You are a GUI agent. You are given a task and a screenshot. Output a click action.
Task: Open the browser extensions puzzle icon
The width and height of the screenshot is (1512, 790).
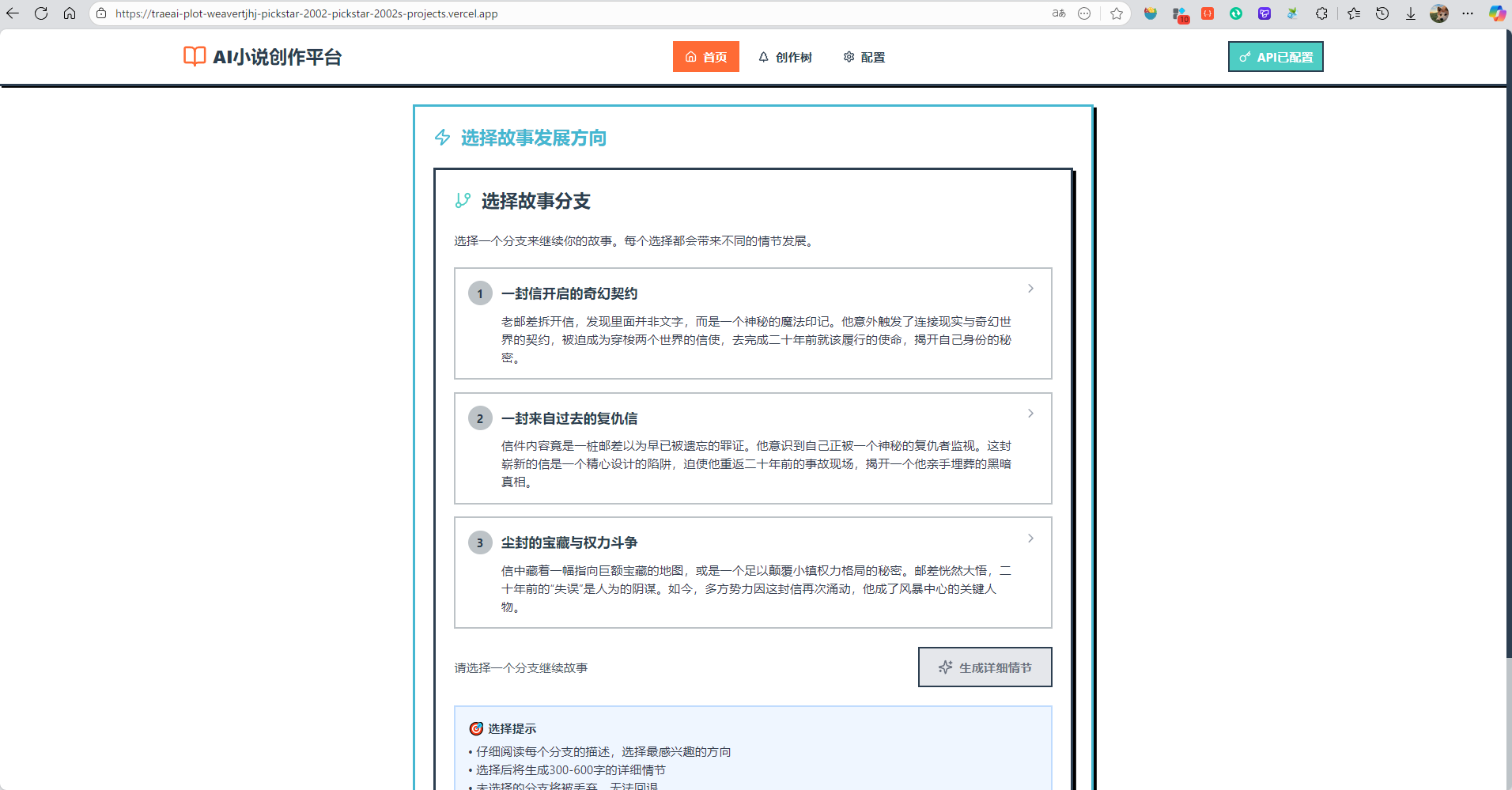click(1321, 13)
